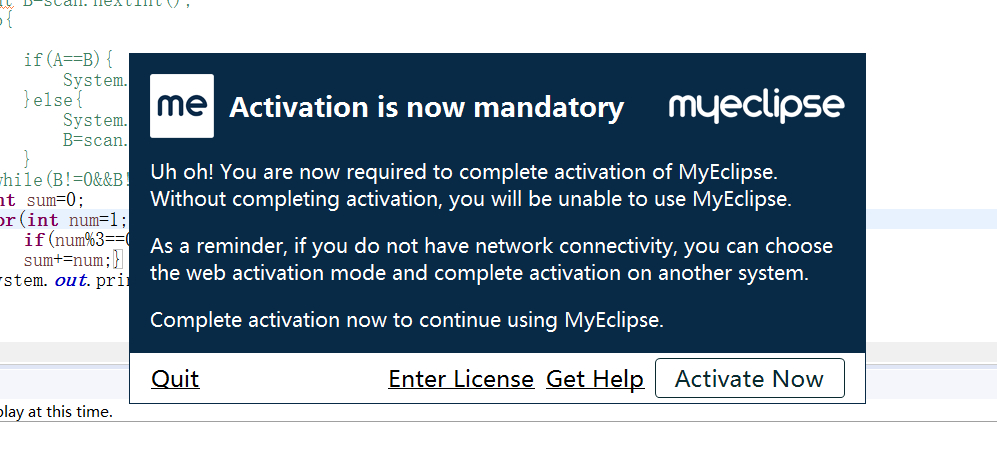Click the "while(B!=0&&B!" code line
This screenshot has width=997, height=471.
point(60,180)
